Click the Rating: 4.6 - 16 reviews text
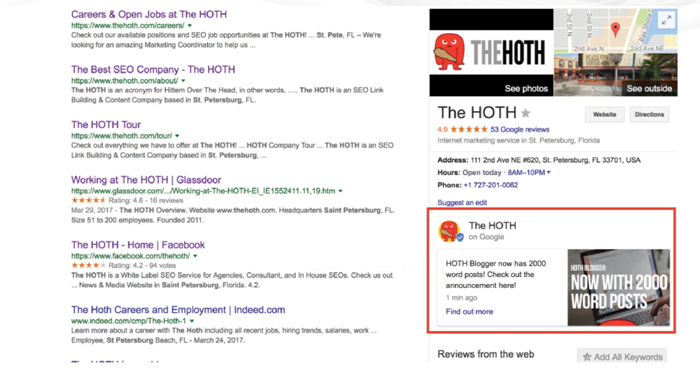 (x=146, y=201)
